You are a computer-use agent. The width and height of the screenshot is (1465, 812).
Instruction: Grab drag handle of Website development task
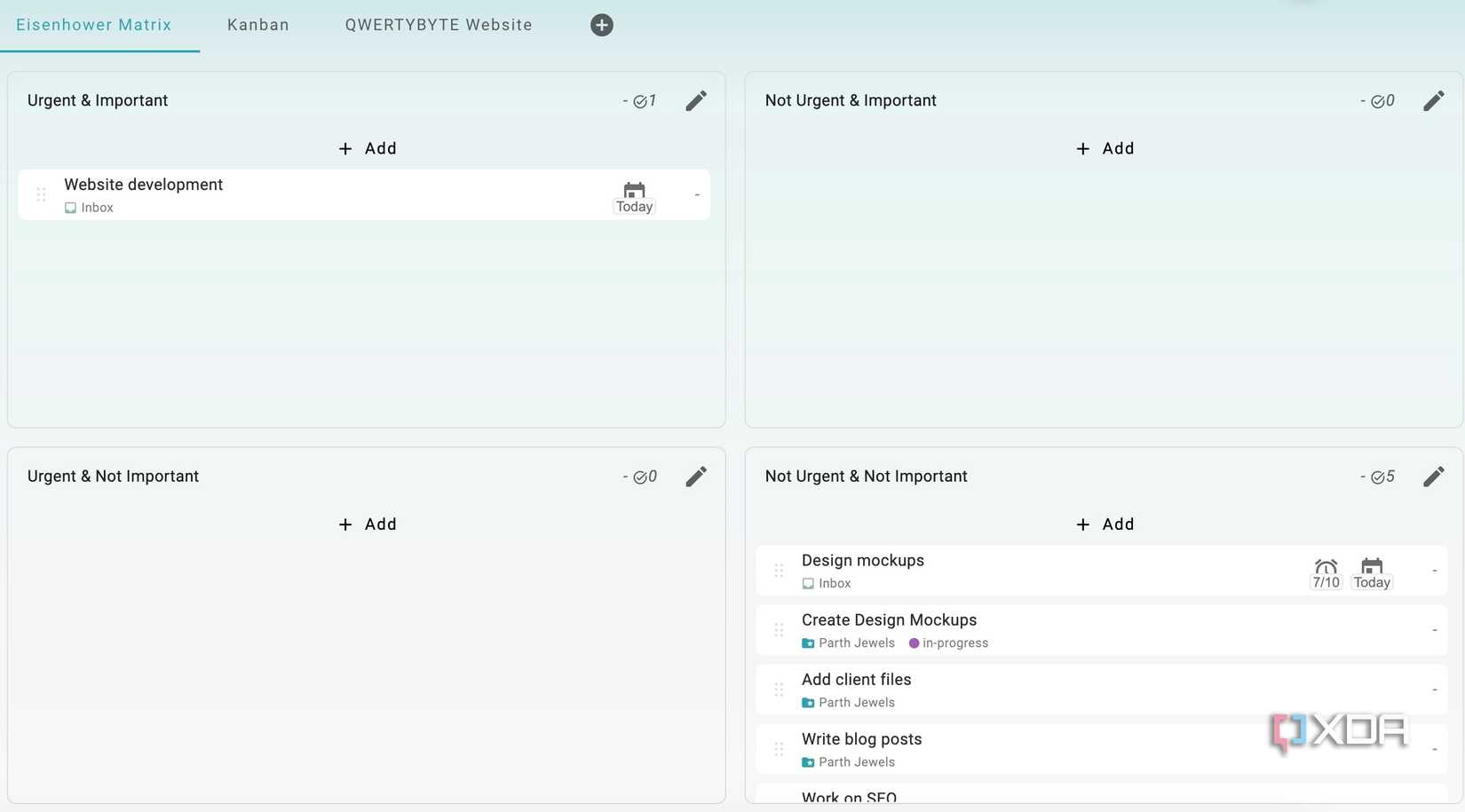[41, 194]
